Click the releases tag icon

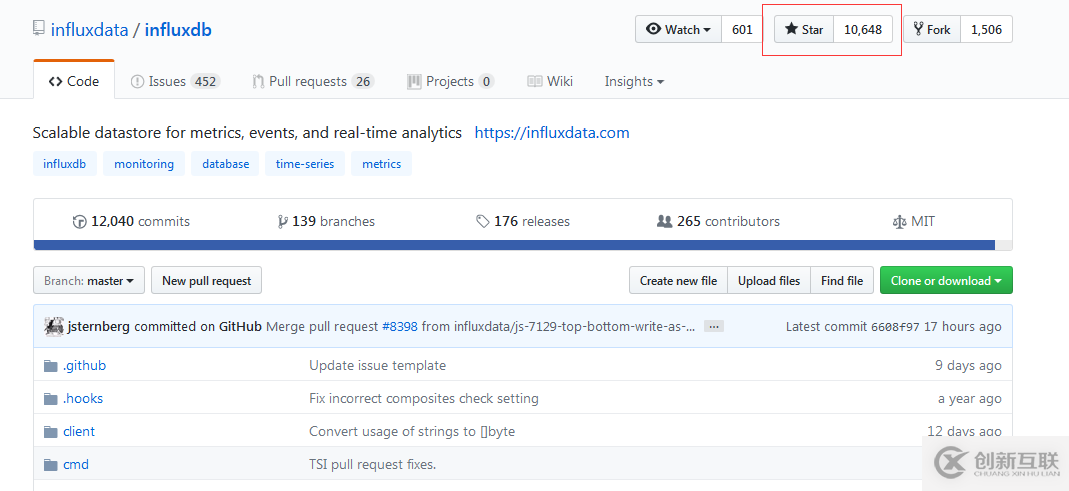pos(483,222)
